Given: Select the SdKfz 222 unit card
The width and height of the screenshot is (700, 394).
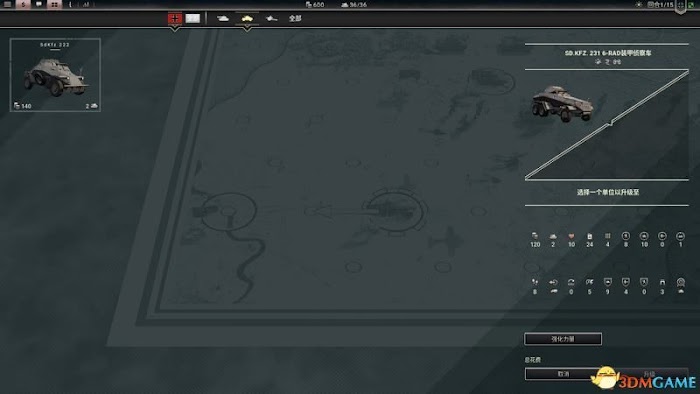Looking at the screenshot, I should click(x=55, y=75).
